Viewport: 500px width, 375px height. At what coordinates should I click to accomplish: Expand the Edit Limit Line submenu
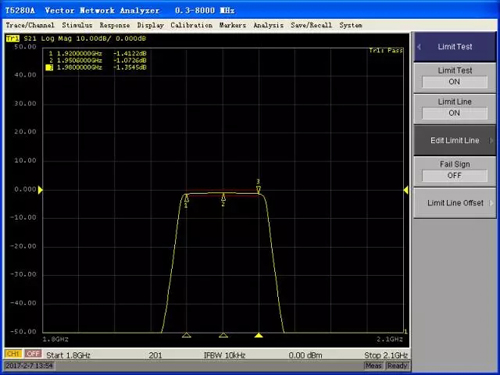455,140
